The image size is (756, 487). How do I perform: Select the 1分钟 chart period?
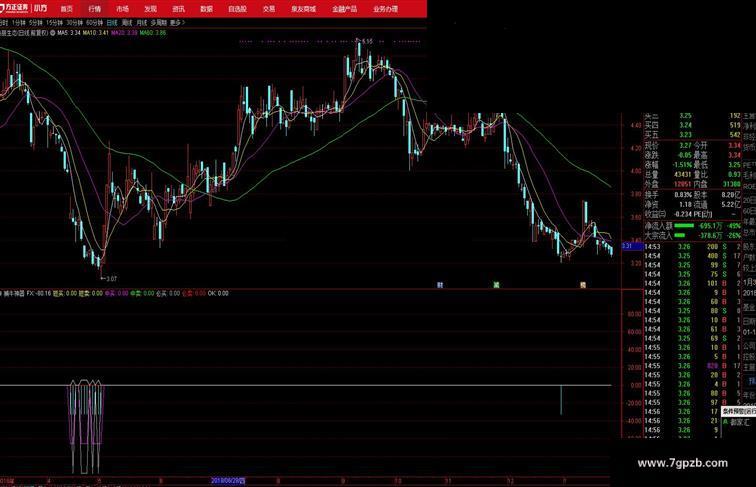point(19,23)
